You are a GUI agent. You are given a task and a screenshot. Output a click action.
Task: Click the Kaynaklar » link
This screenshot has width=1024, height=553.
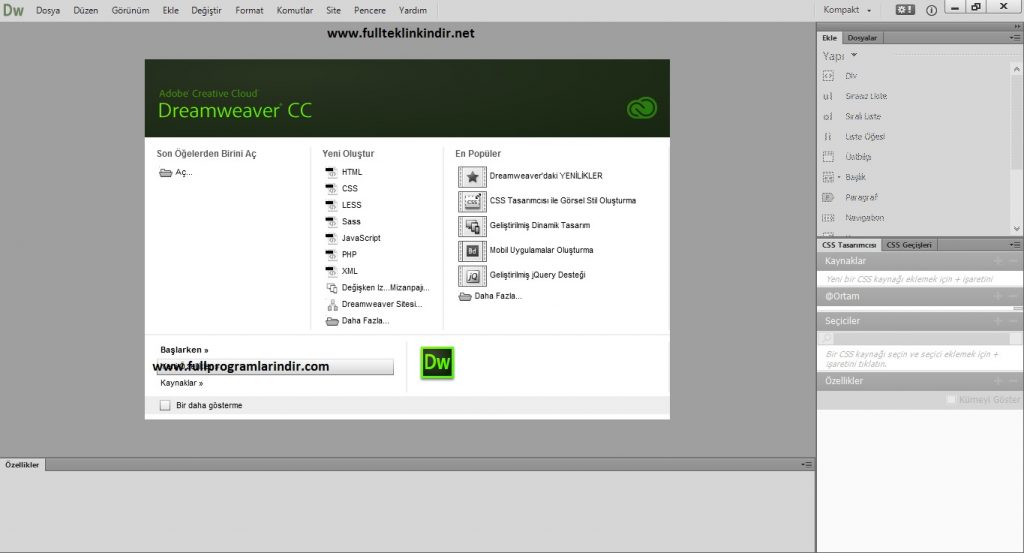click(181, 383)
